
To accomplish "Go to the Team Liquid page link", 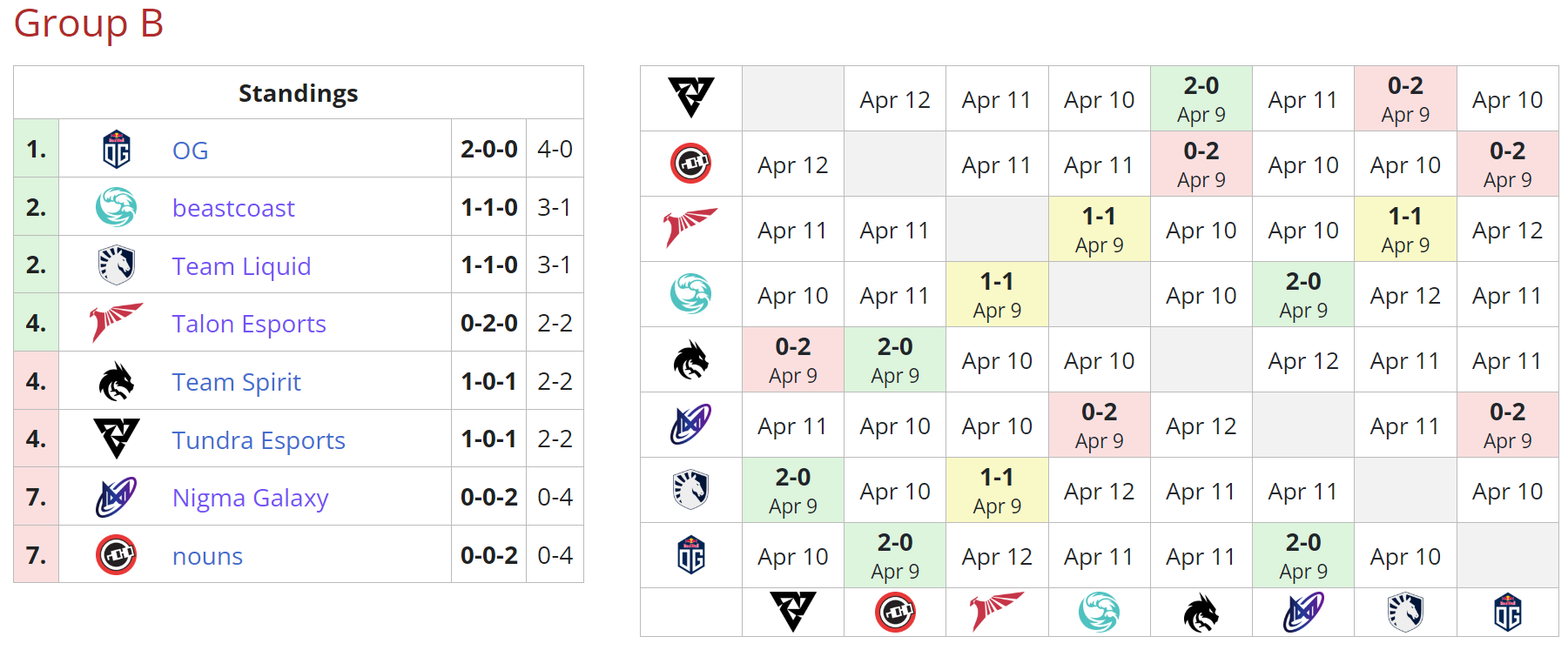I will tap(241, 266).
